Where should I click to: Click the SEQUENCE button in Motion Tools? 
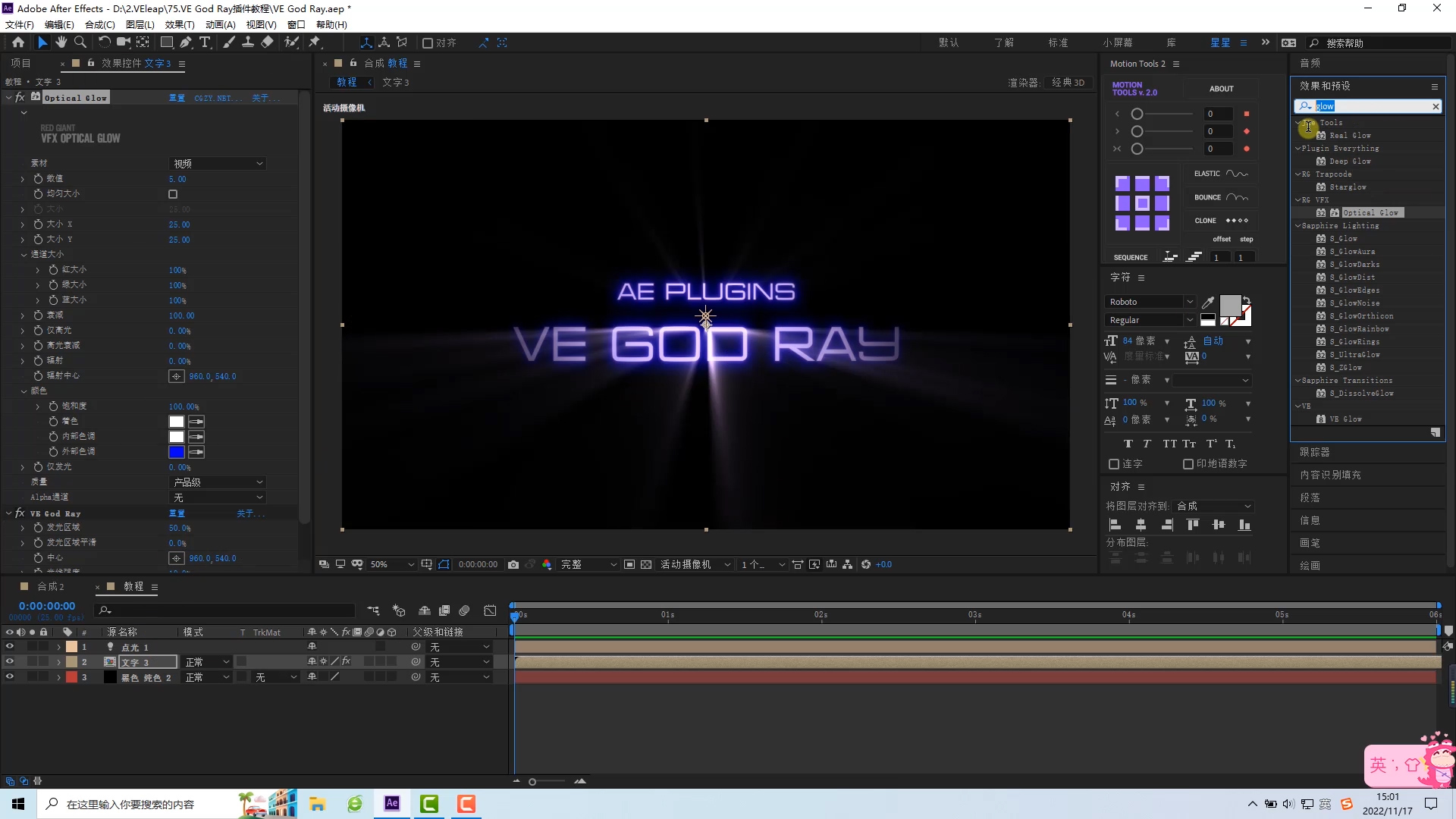pyautogui.click(x=1131, y=258)
